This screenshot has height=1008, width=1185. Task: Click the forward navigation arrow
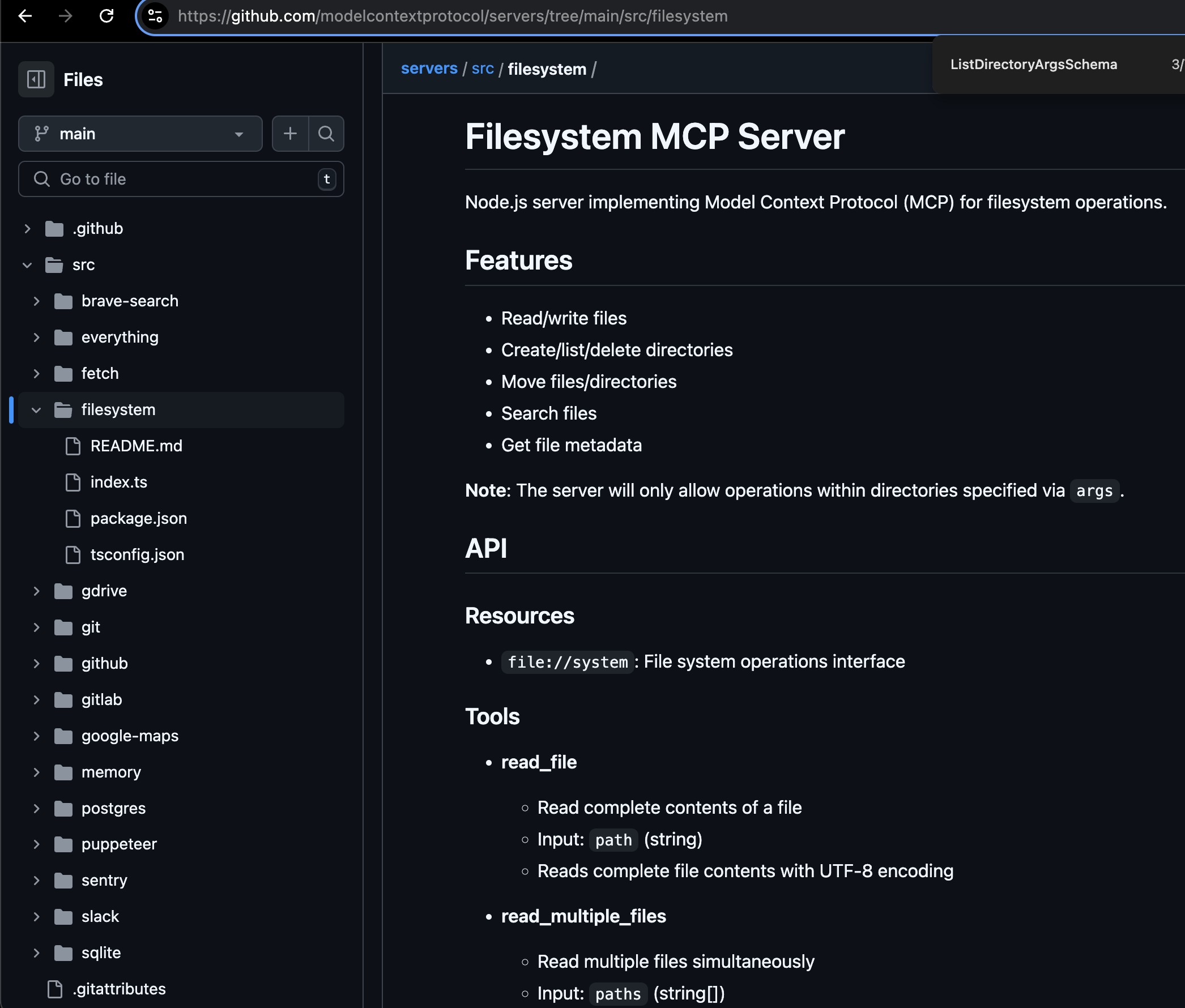pos(66,16)
